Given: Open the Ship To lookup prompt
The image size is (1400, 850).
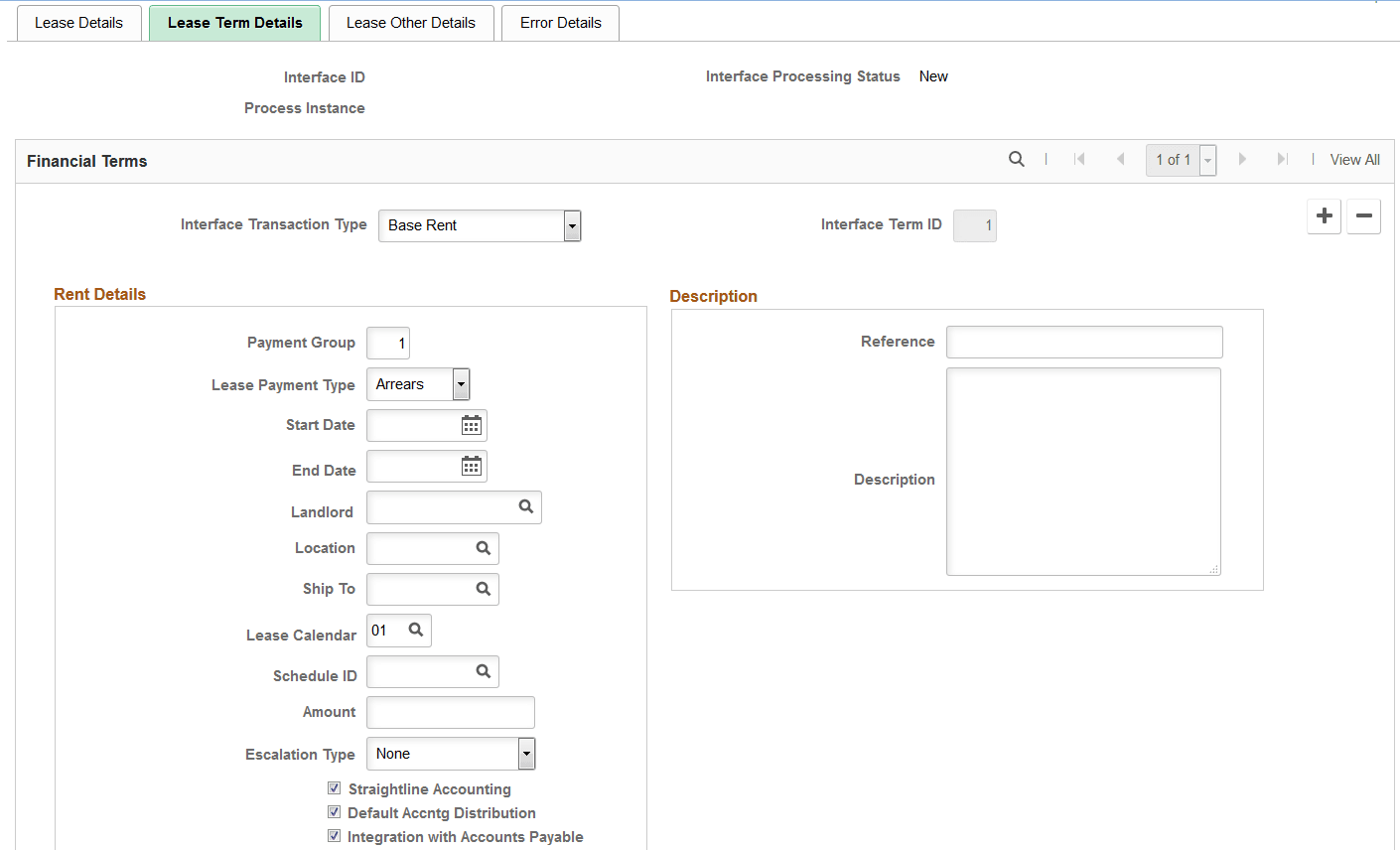Looking at the screenshot, I should point(484,589).
